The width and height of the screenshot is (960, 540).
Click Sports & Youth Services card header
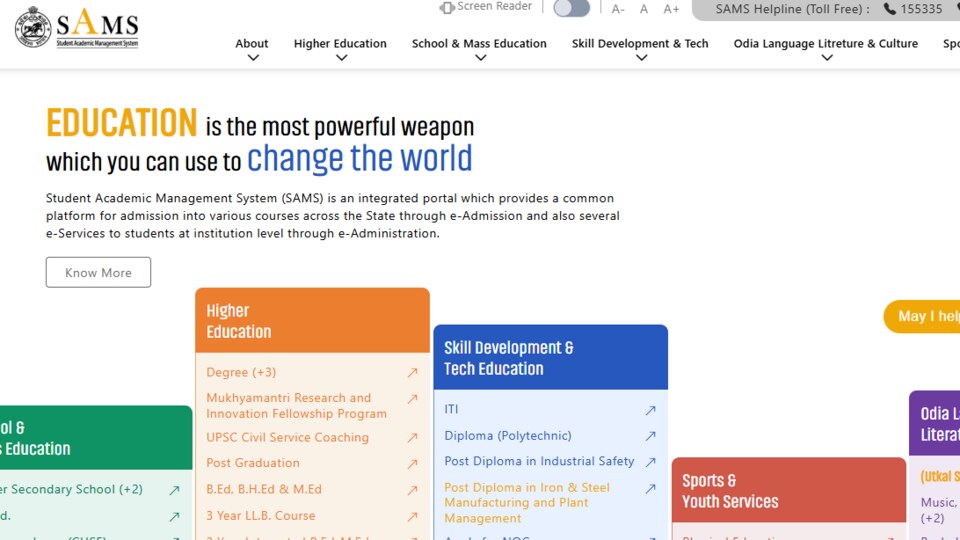pos(789,490)
